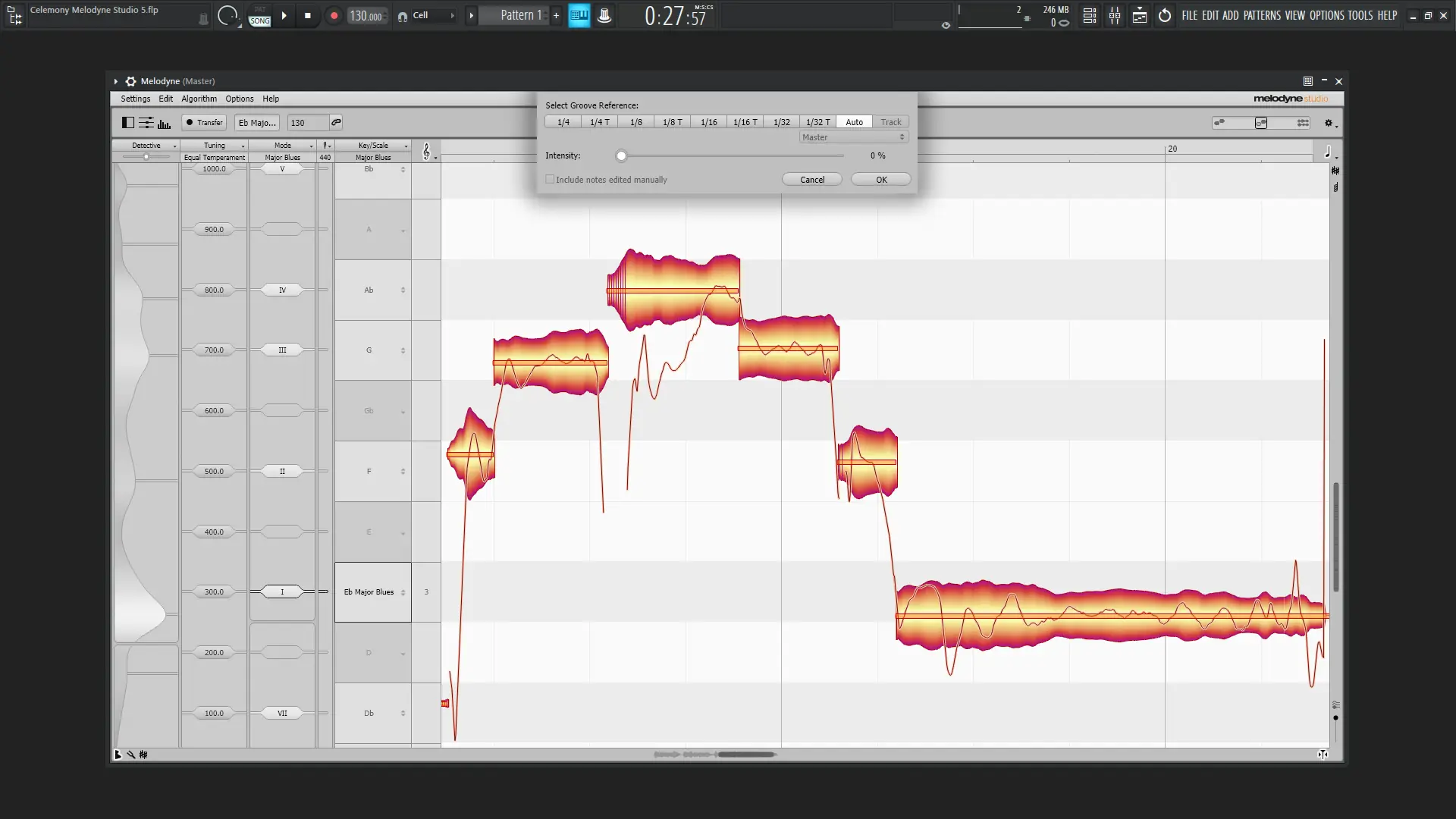The width and height of the screenshot is (1456, 819).
Task: Open the Algorithm menu
Action: (x=199, y=99)
